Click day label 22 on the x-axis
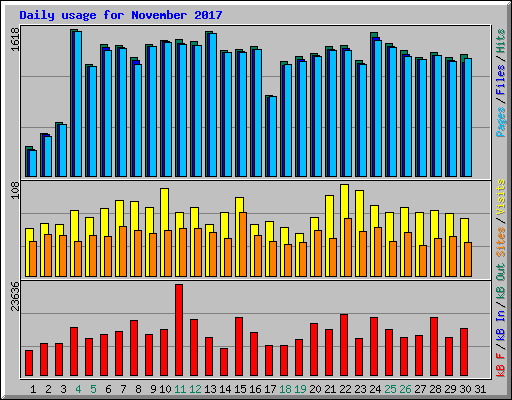Viewport: 512px width, 400px height. pos(345,389)
